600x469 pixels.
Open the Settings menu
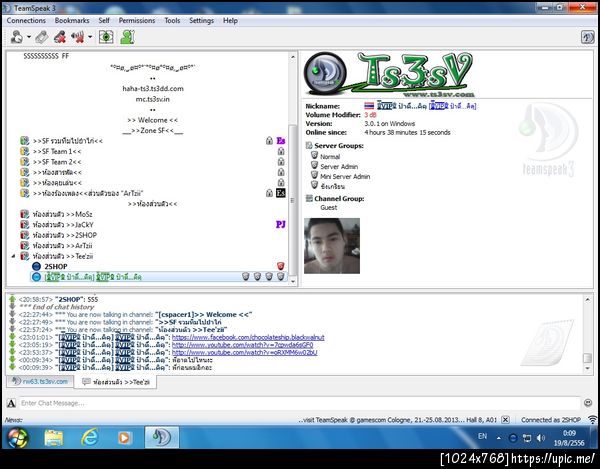click(202, 21)
